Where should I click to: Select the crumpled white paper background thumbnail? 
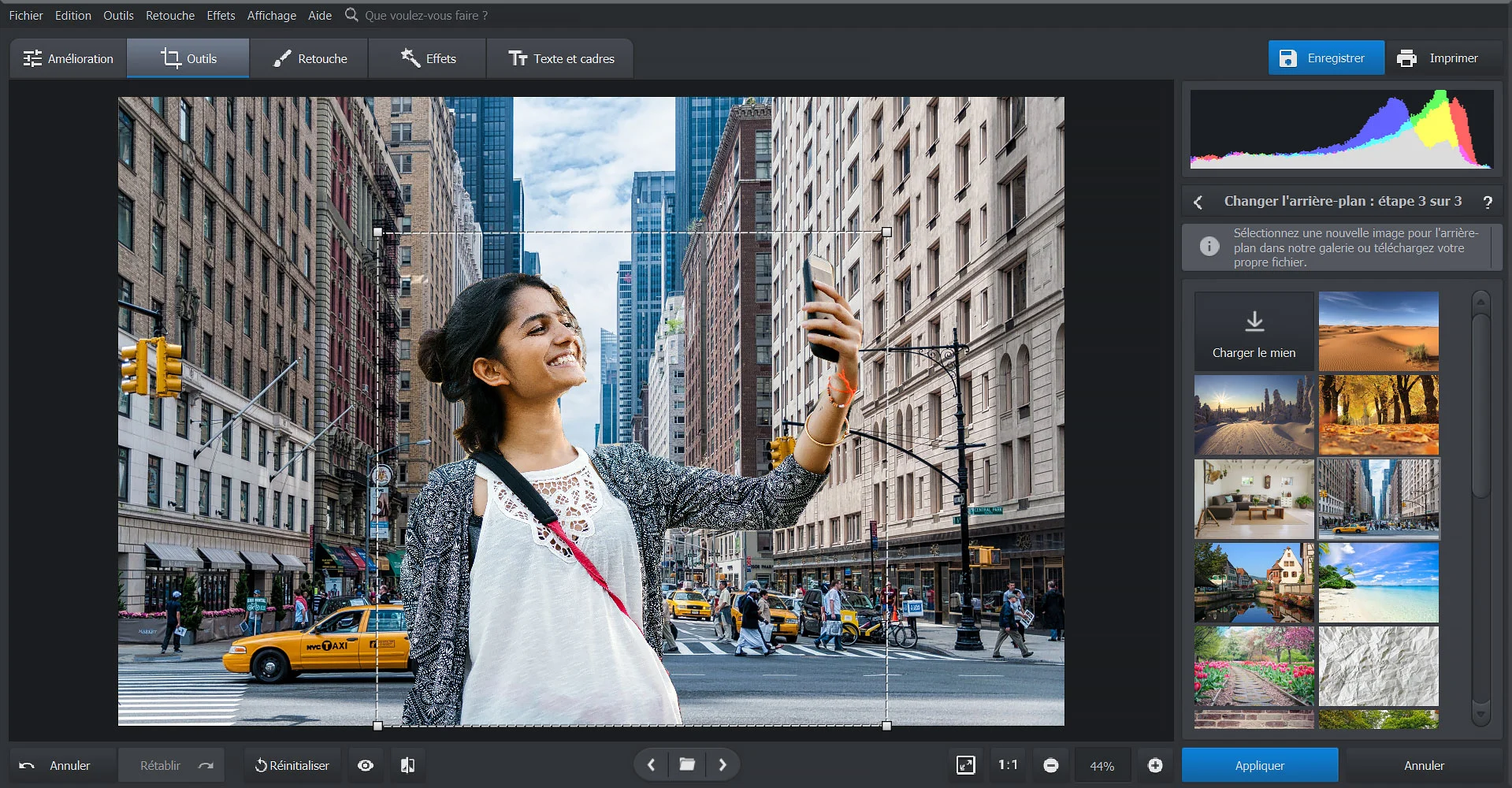click(1379, 667)
